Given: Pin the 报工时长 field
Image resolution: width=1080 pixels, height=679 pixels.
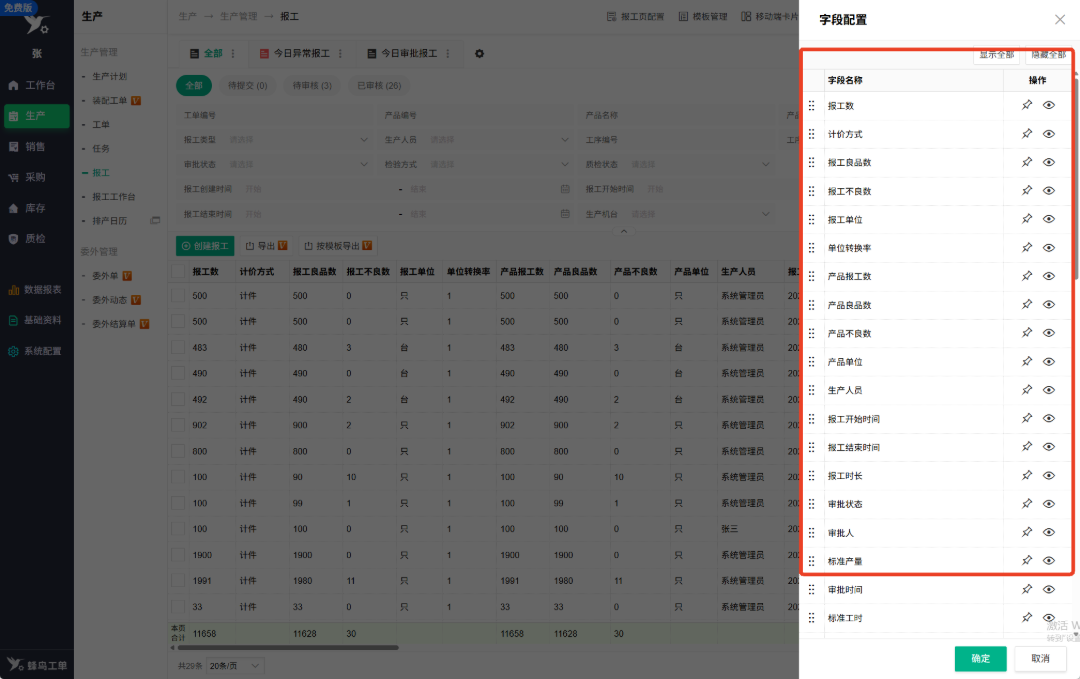Looking at the screenshot, I should [1026, 475].
